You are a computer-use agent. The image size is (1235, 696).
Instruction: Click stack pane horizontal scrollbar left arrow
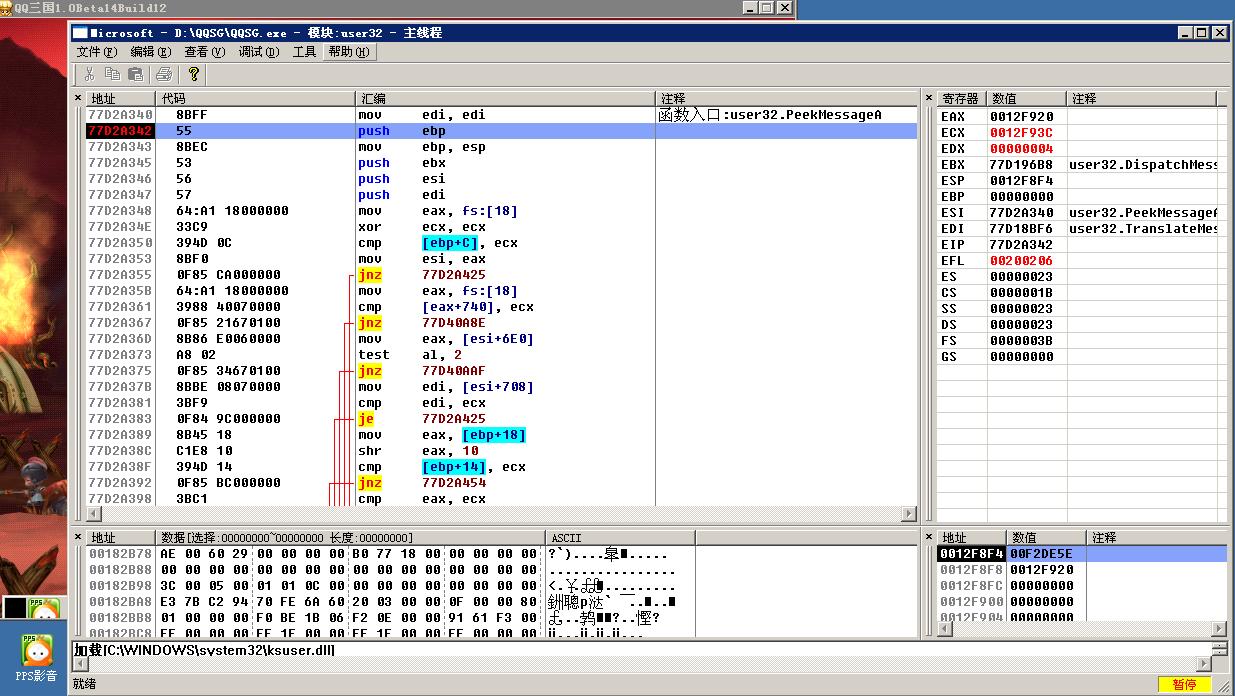tap(944, 629)
